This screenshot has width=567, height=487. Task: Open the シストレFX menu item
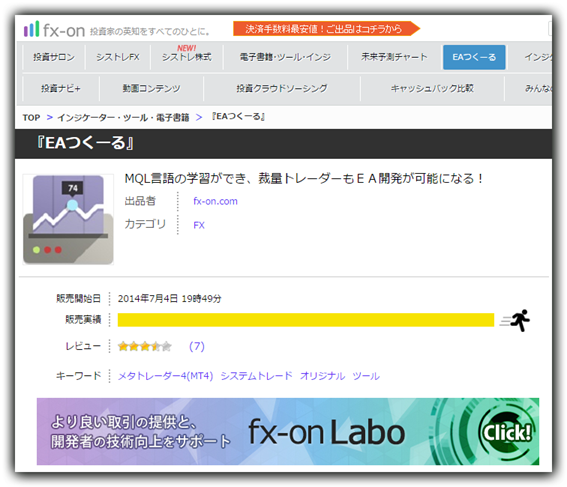pyautogui.click(x=118, y=57)
